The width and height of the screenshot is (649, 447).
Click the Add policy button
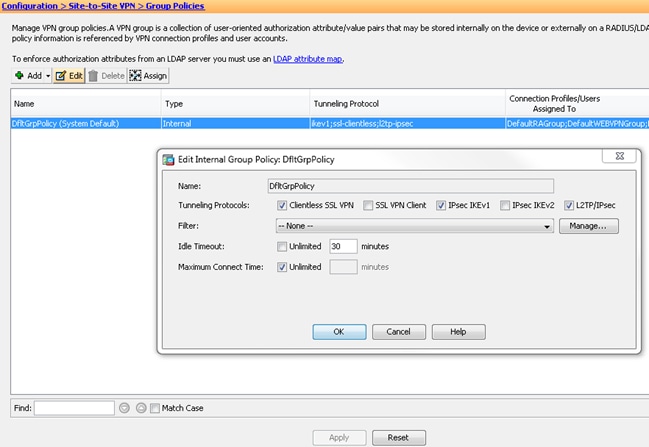(x=28, y=76)
